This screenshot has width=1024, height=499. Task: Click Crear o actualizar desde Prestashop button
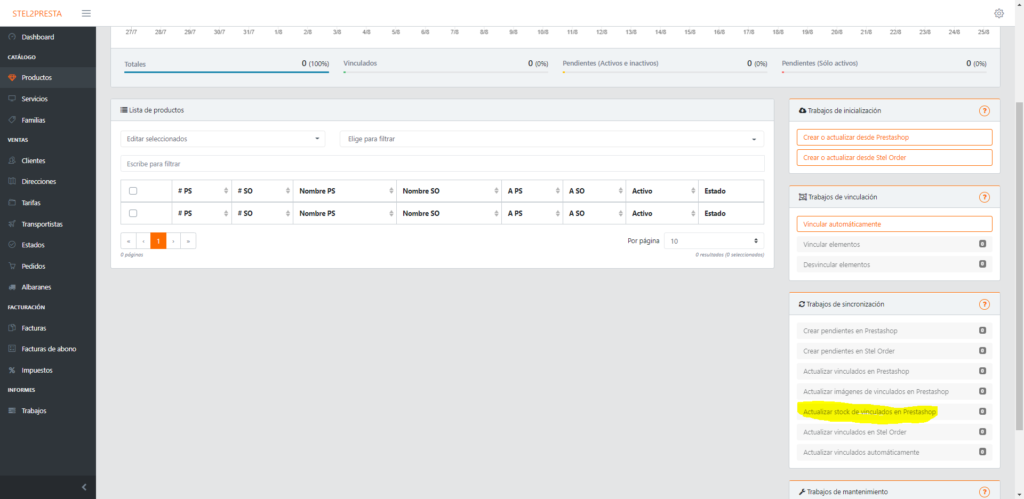pos(894,137)
